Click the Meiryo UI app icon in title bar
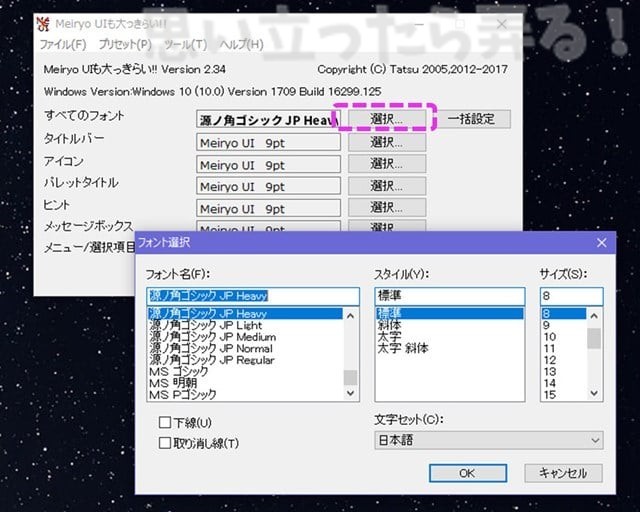 (x=44, y=22)
